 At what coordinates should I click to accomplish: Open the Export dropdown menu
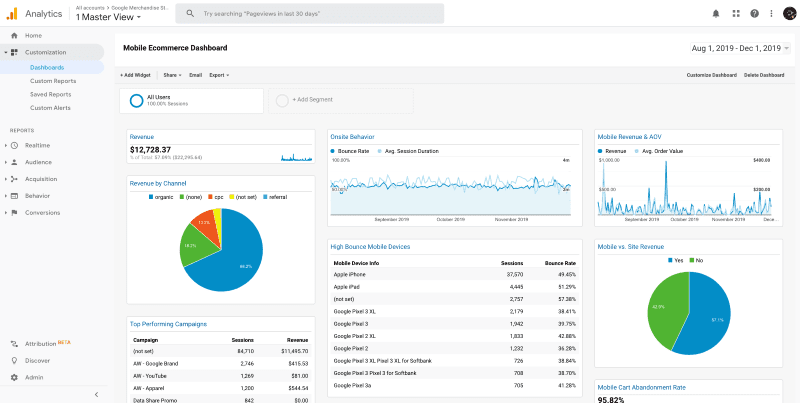pyautogui.click(x=218, y=75)
